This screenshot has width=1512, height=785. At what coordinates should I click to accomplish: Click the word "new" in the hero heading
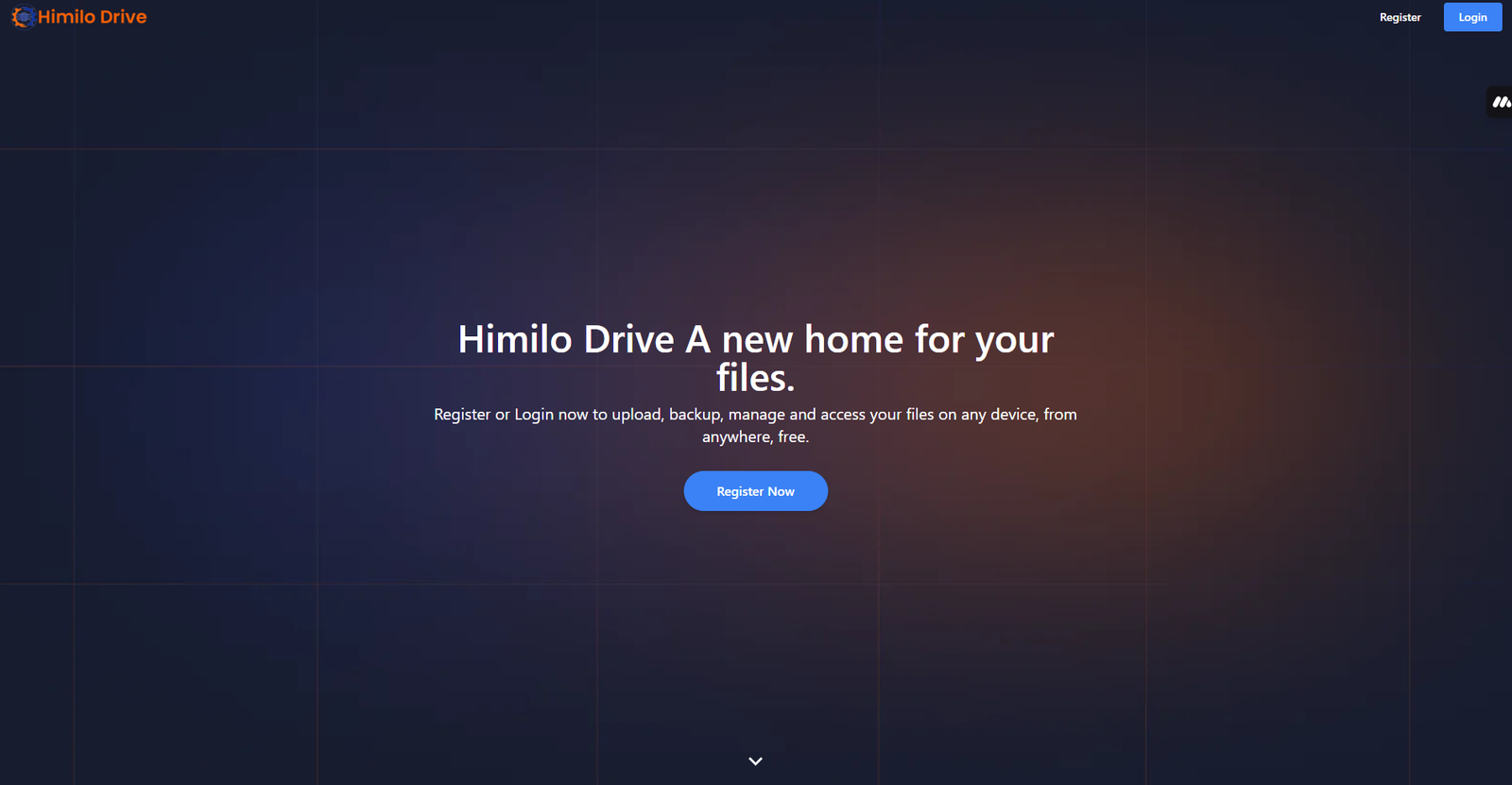click(x=757, y=340)
